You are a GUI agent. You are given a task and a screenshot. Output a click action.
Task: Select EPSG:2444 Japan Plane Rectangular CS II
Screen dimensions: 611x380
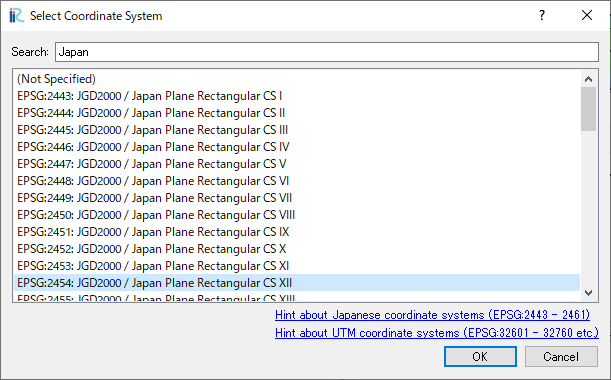(x=297, y=113)
